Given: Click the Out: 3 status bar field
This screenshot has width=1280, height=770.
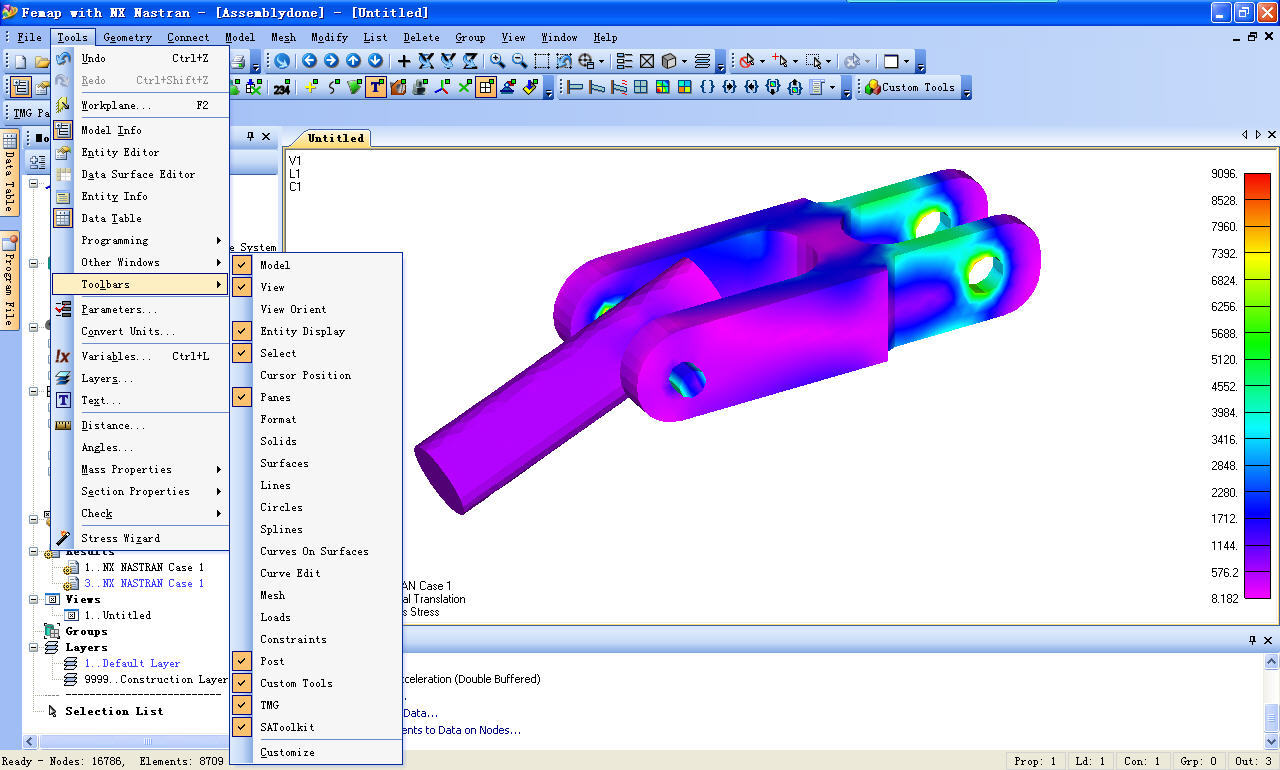Looking at the screenshot, I should 1253,761.
